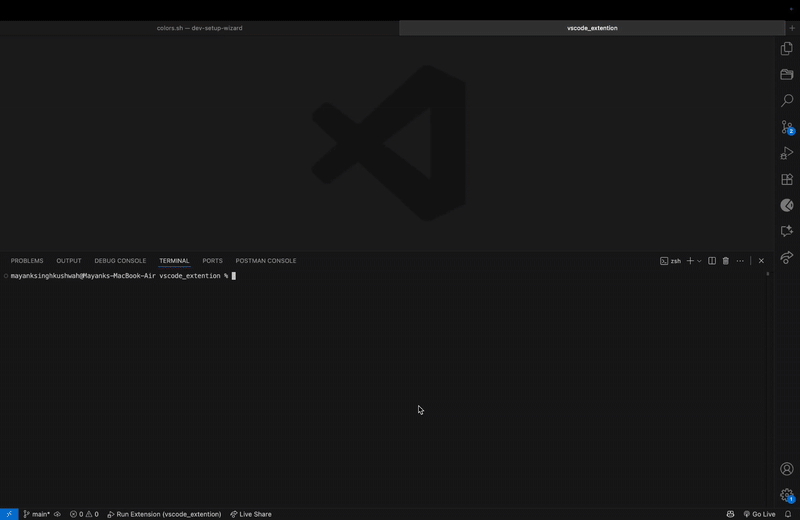The width and height of the screenshot is (800, 520).
Task: Open remote window indicator in status bar
Action: (x=9, y=514)
